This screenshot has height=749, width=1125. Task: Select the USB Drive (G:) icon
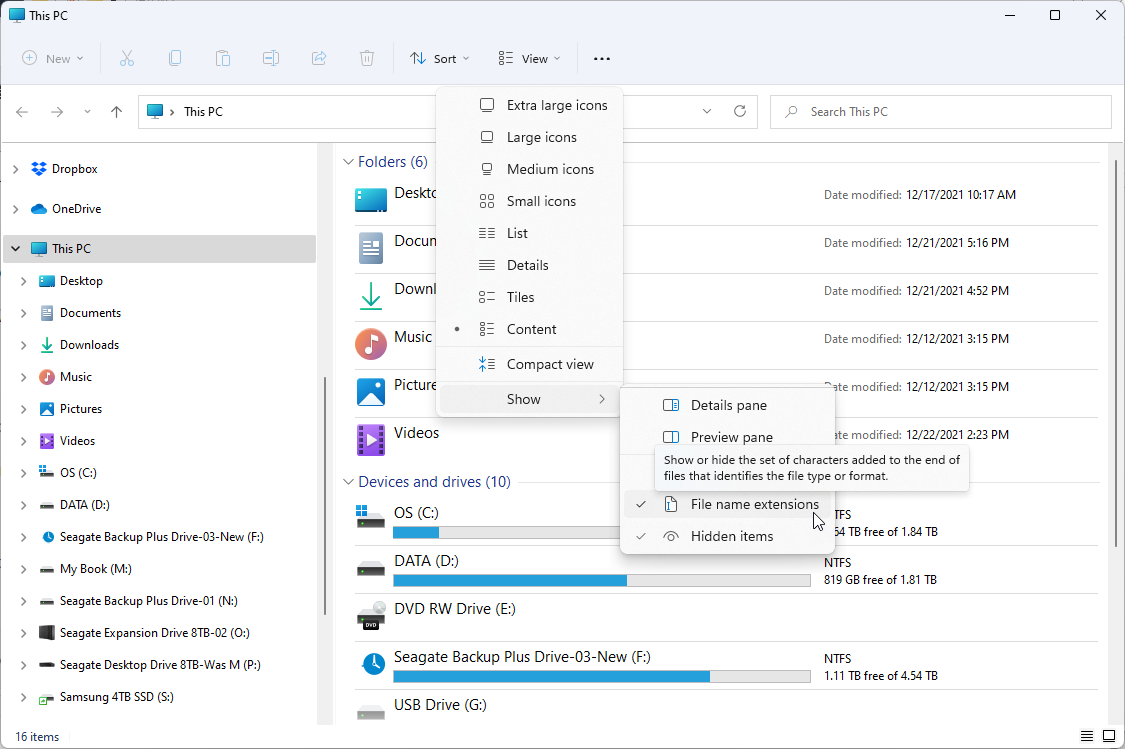pos(371,712)
